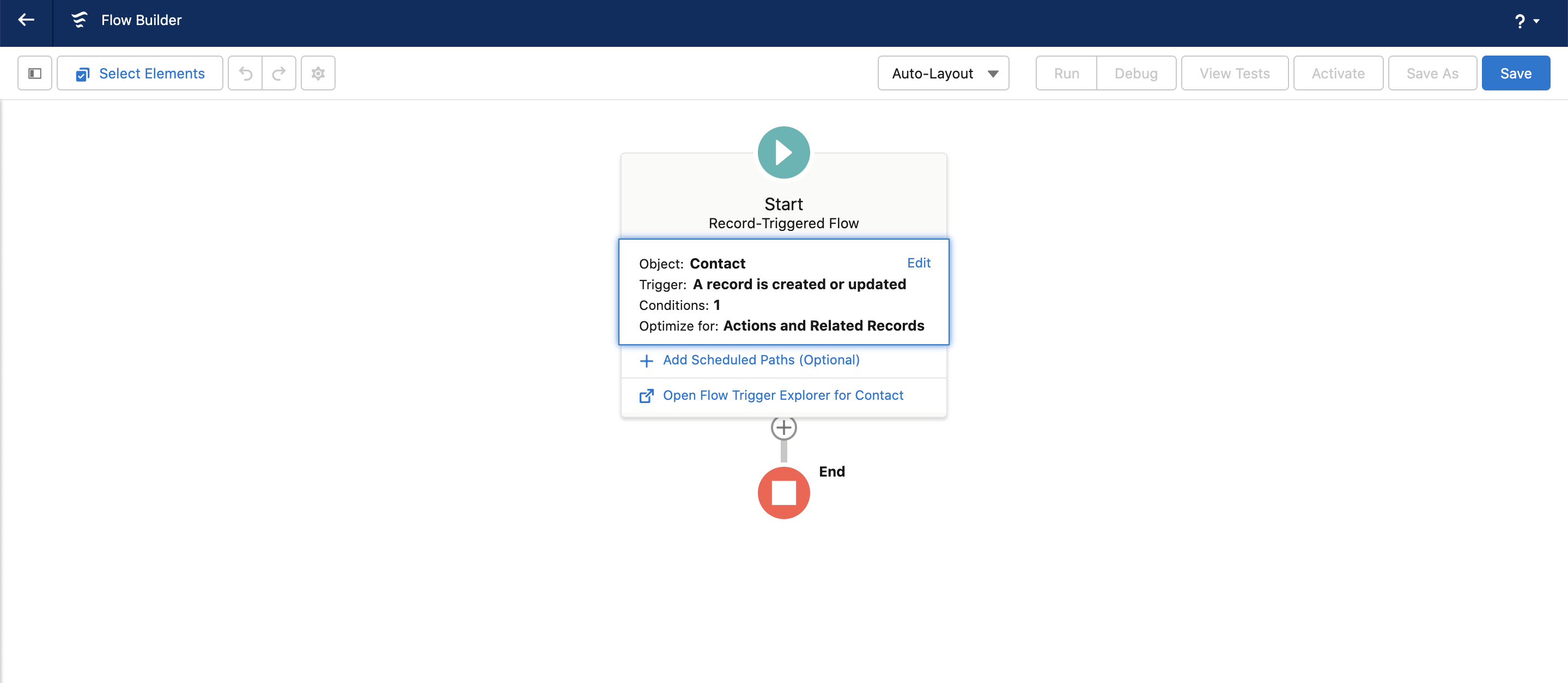Click the Conditions: 1 line
This screenshot has height=683, width=1568.
point(679,305)
